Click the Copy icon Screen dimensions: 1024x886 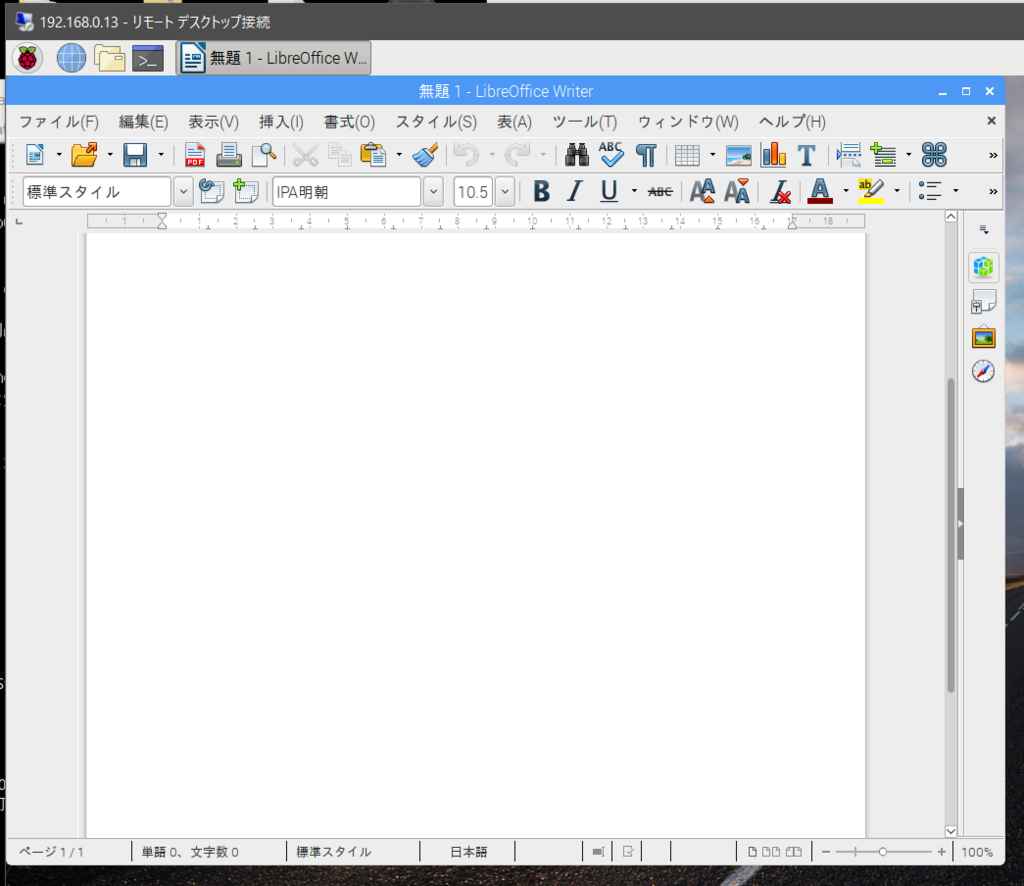pos(340,155)
